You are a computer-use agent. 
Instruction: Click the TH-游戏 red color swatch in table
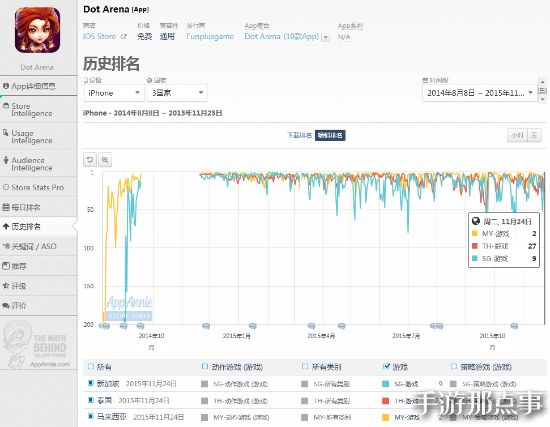pos(385,401)
